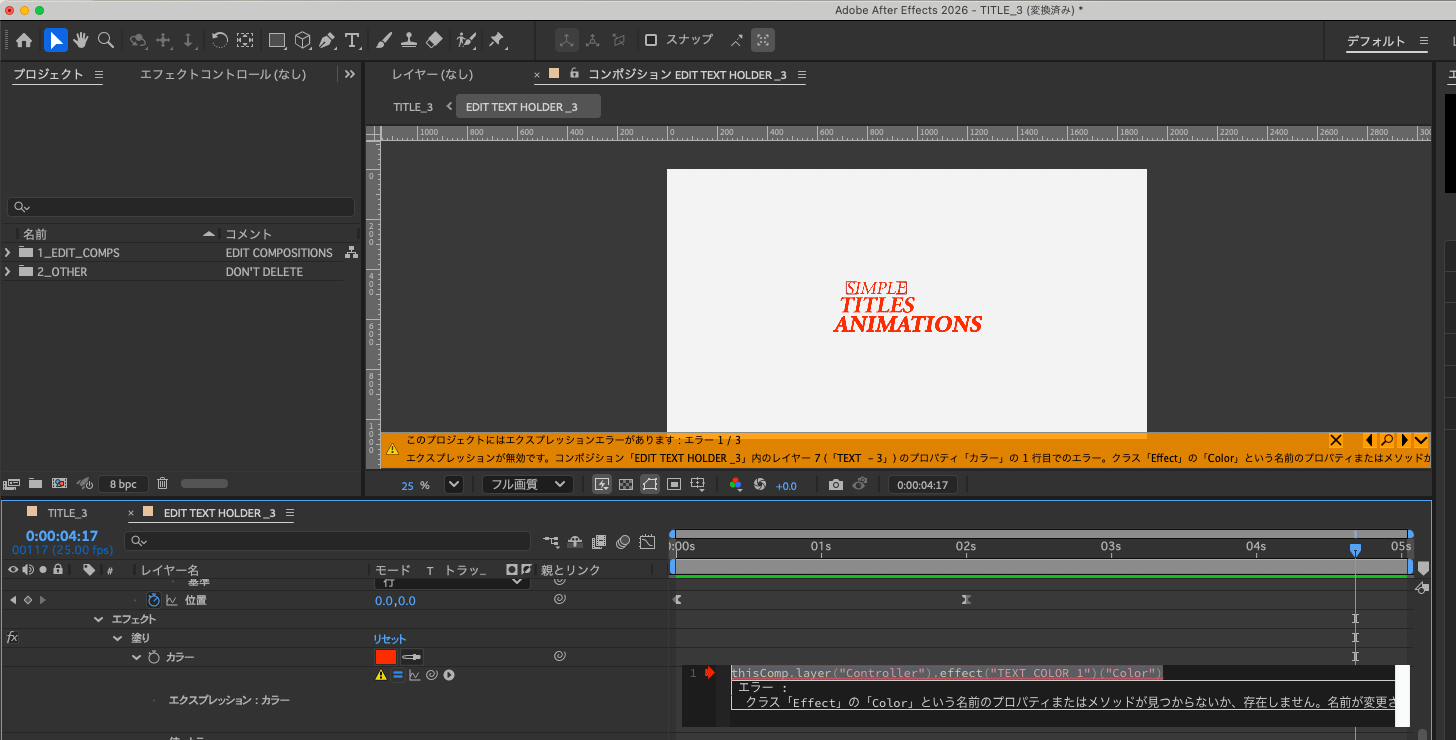Open the Graph Editor from the timeline header

tap(647, 542)
